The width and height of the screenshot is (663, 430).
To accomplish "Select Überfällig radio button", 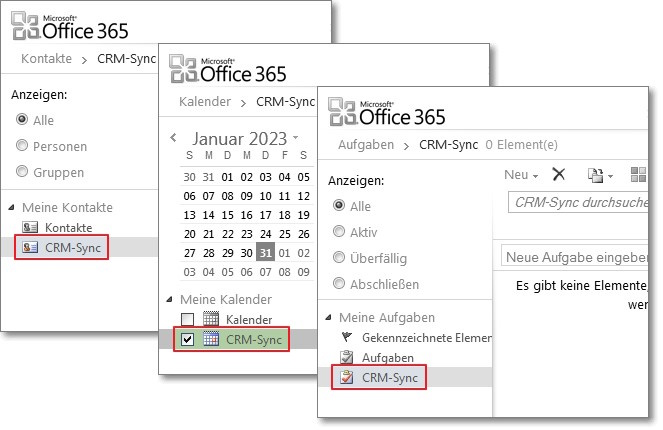I will click(339, 257).
